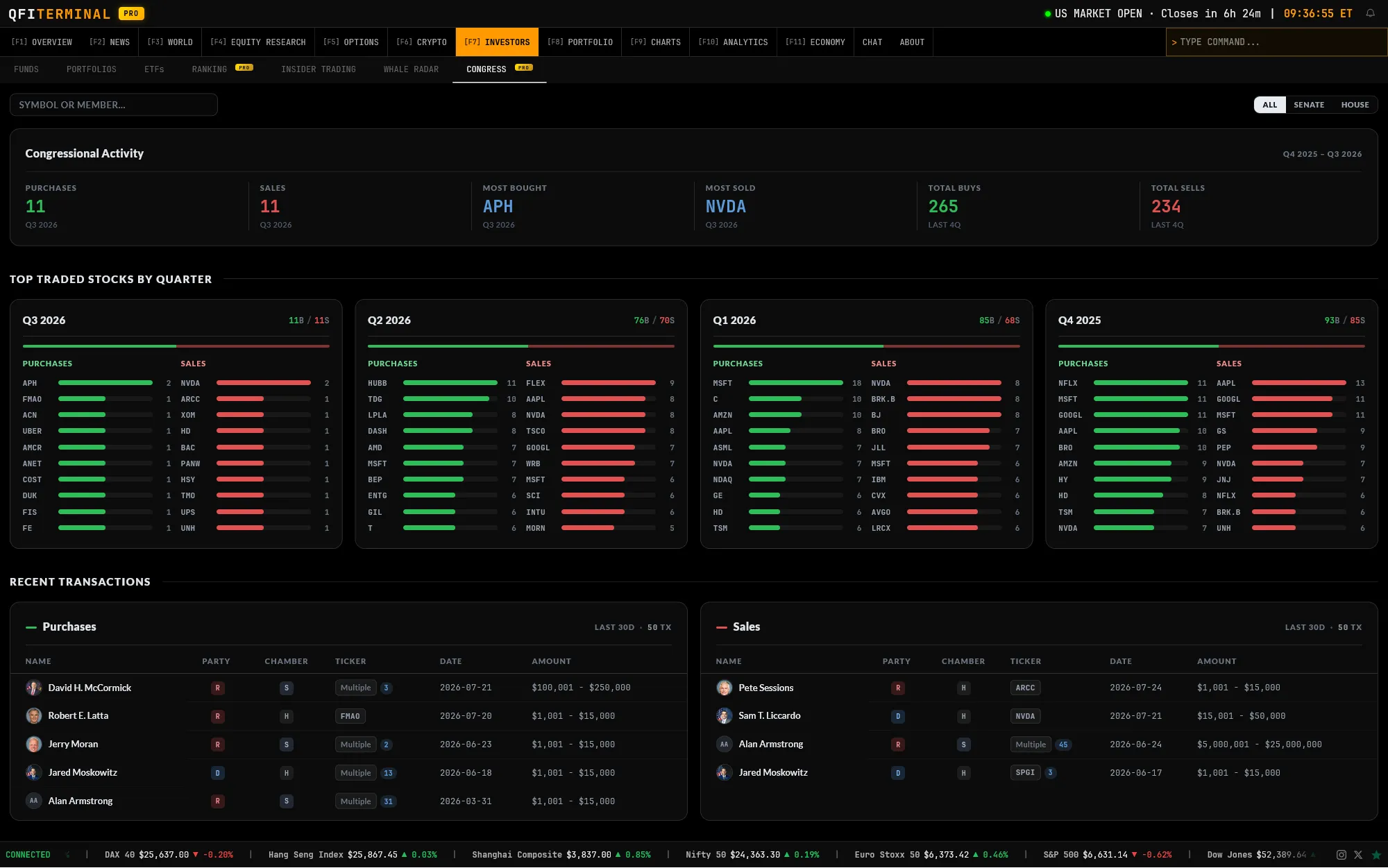Click the Total Sells value 234
The height and width of the screenshot is (868, 1388).
click(x=1166, y=206)
